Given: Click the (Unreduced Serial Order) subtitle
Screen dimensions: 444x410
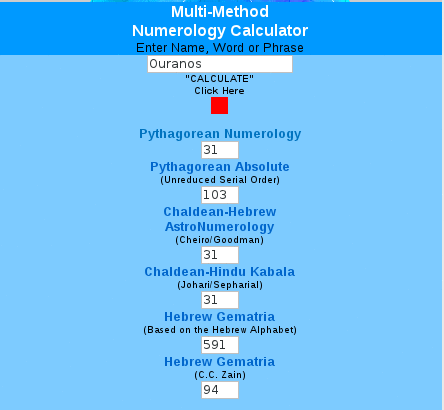Looking at the screenshot, I should [x=220, y=180].
